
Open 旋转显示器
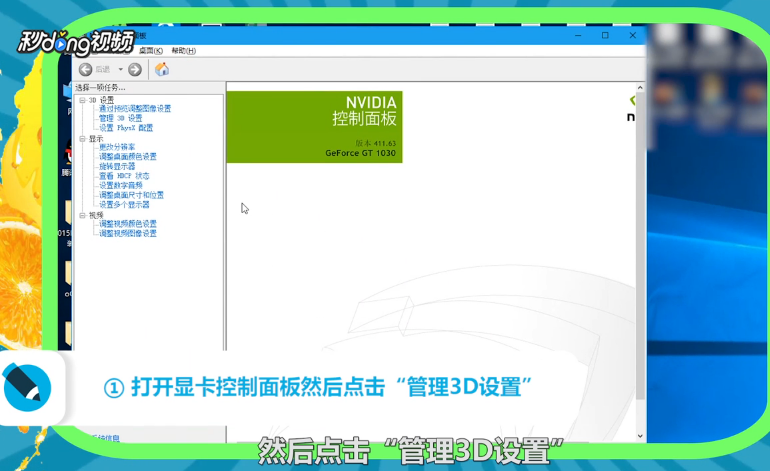tap(117, 166)
